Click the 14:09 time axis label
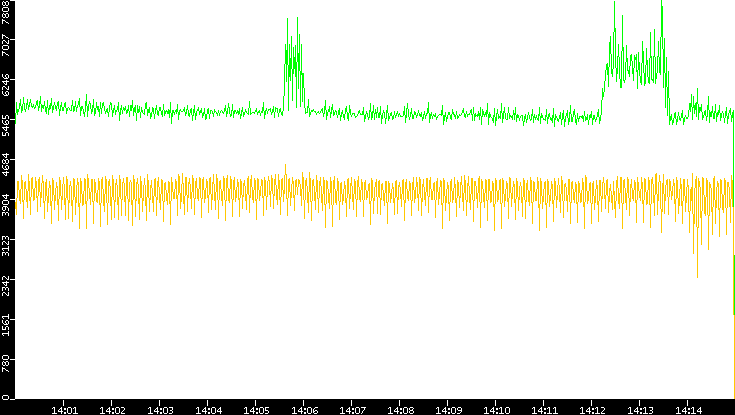The width and height of the screenshot is (735, 415). (x=448, y=408)
